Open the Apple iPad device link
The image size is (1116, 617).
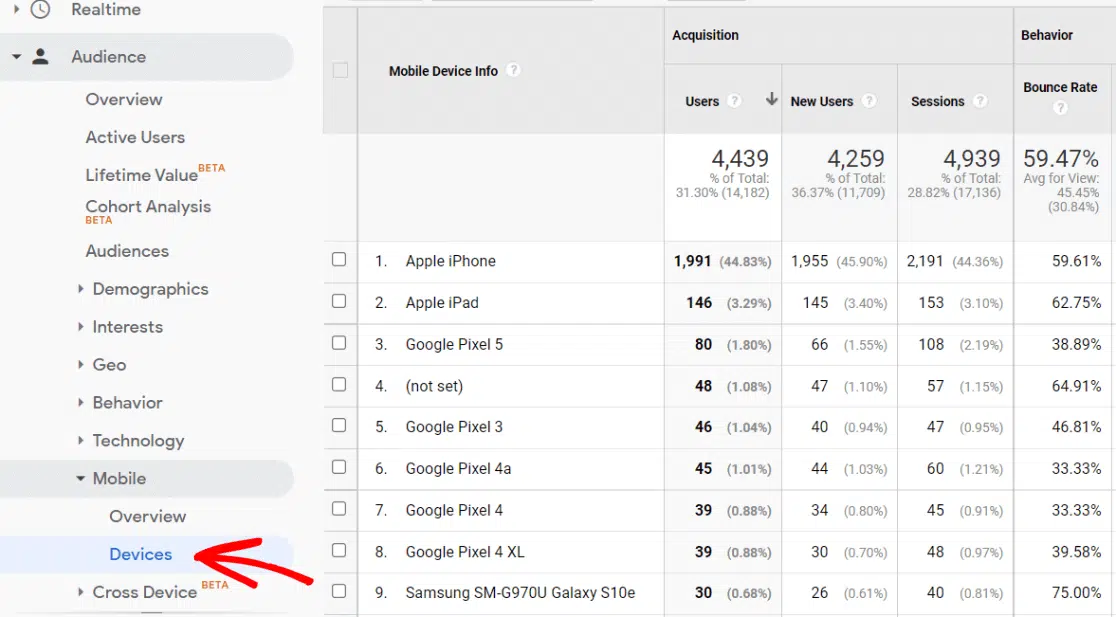coord(442,302)
